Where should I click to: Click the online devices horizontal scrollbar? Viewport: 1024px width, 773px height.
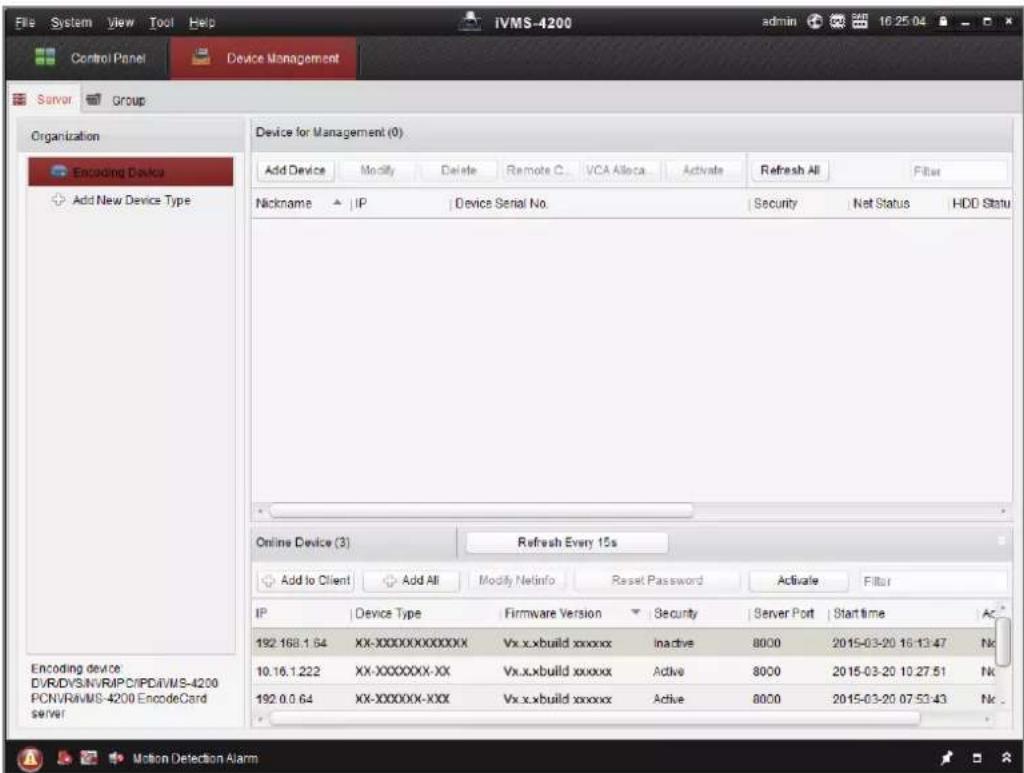594,719
